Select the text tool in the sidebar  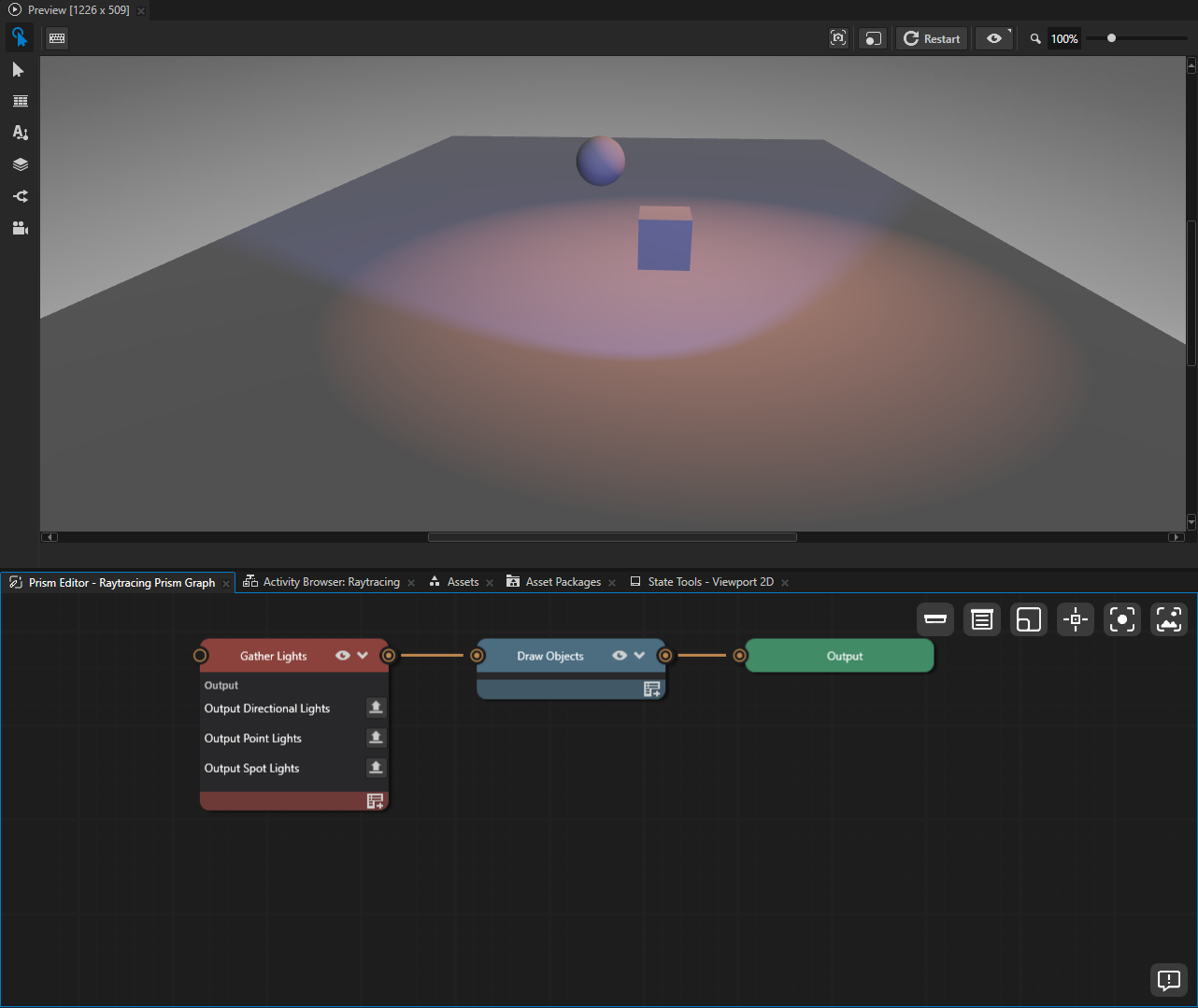click(20, 133)
